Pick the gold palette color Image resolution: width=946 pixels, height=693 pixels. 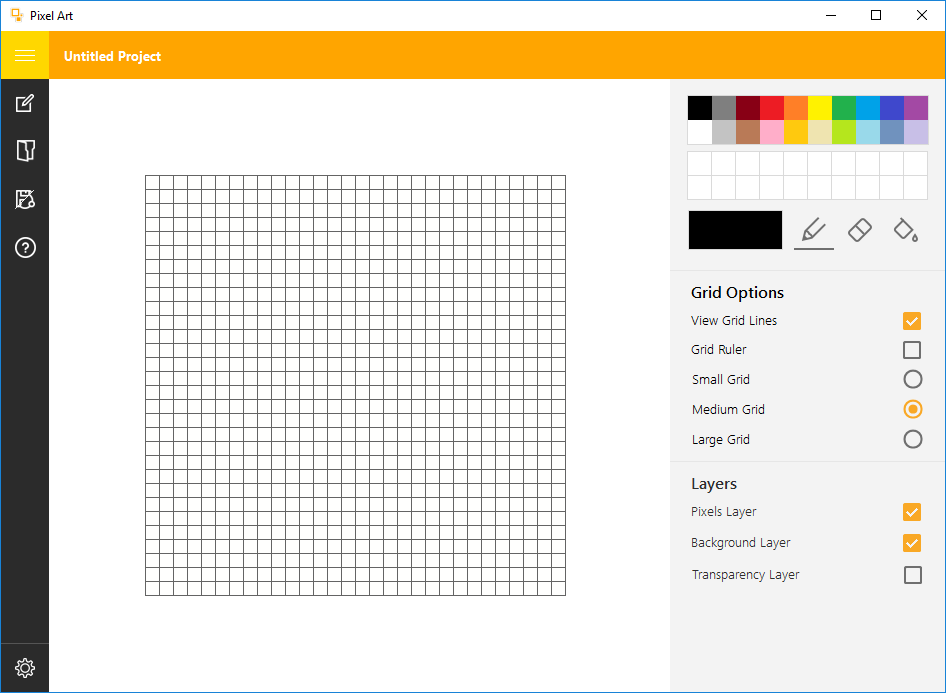[796, 132]
